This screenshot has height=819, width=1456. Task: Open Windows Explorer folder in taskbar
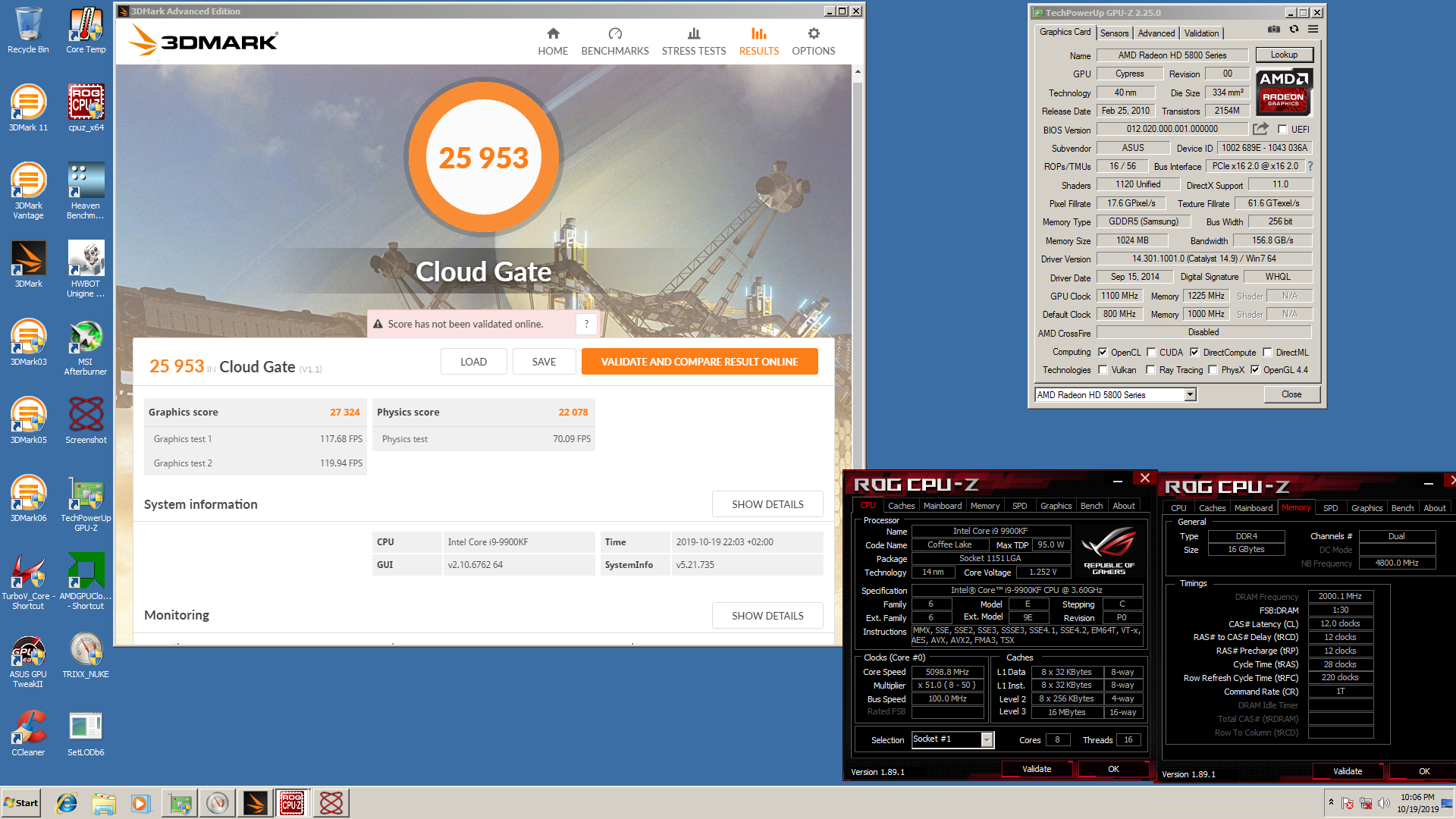104,803
